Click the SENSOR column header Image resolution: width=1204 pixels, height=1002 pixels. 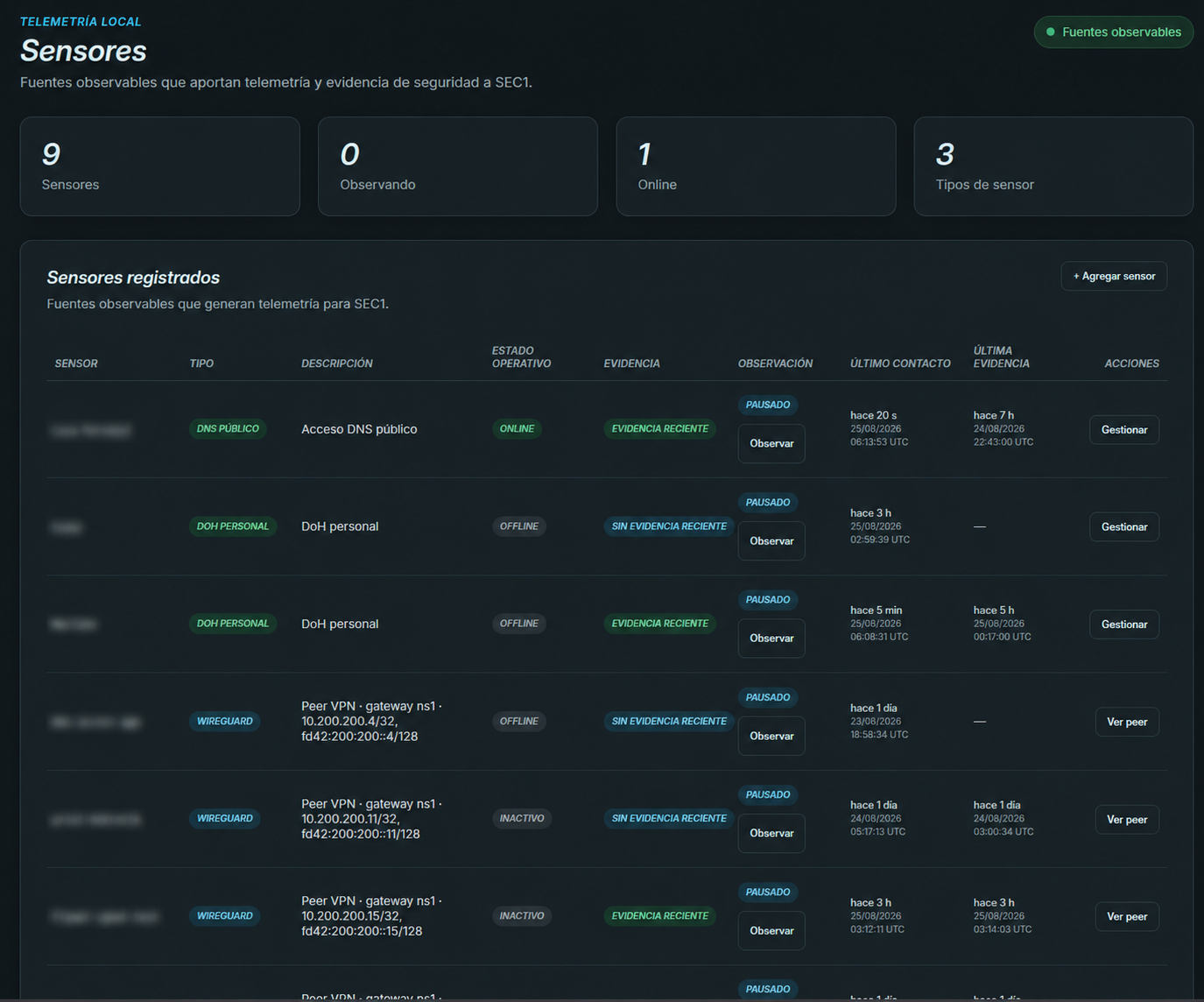pyautogui.click(x=76, y=363)
